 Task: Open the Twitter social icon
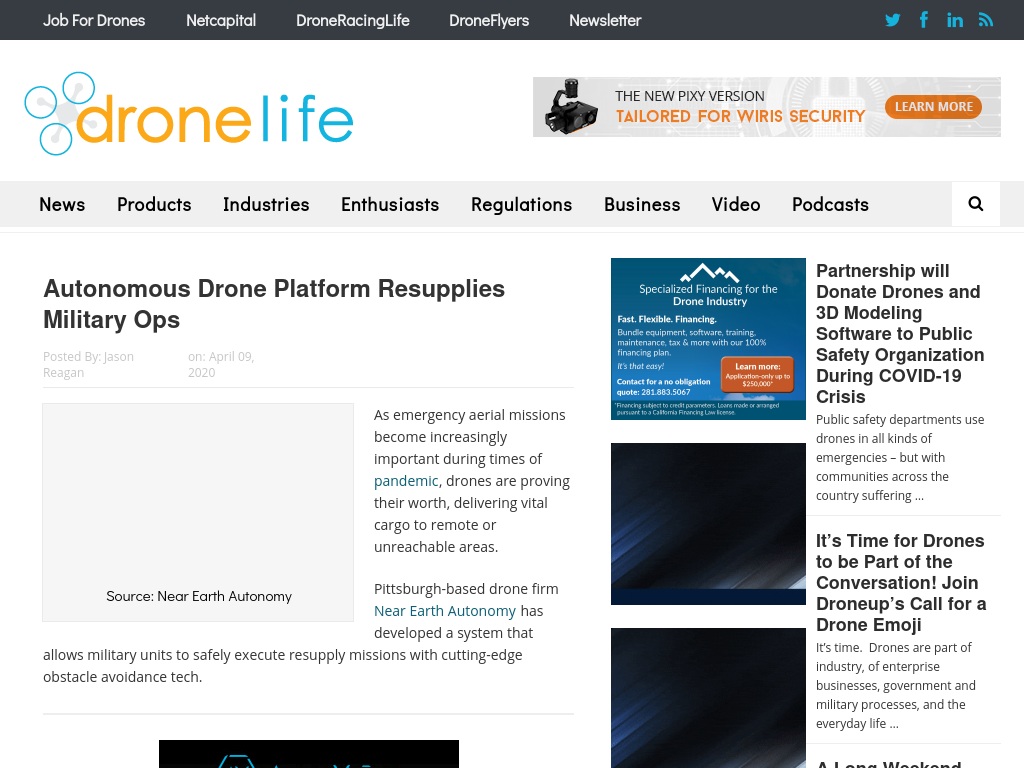pyautogui.click(x=892, y=20)
